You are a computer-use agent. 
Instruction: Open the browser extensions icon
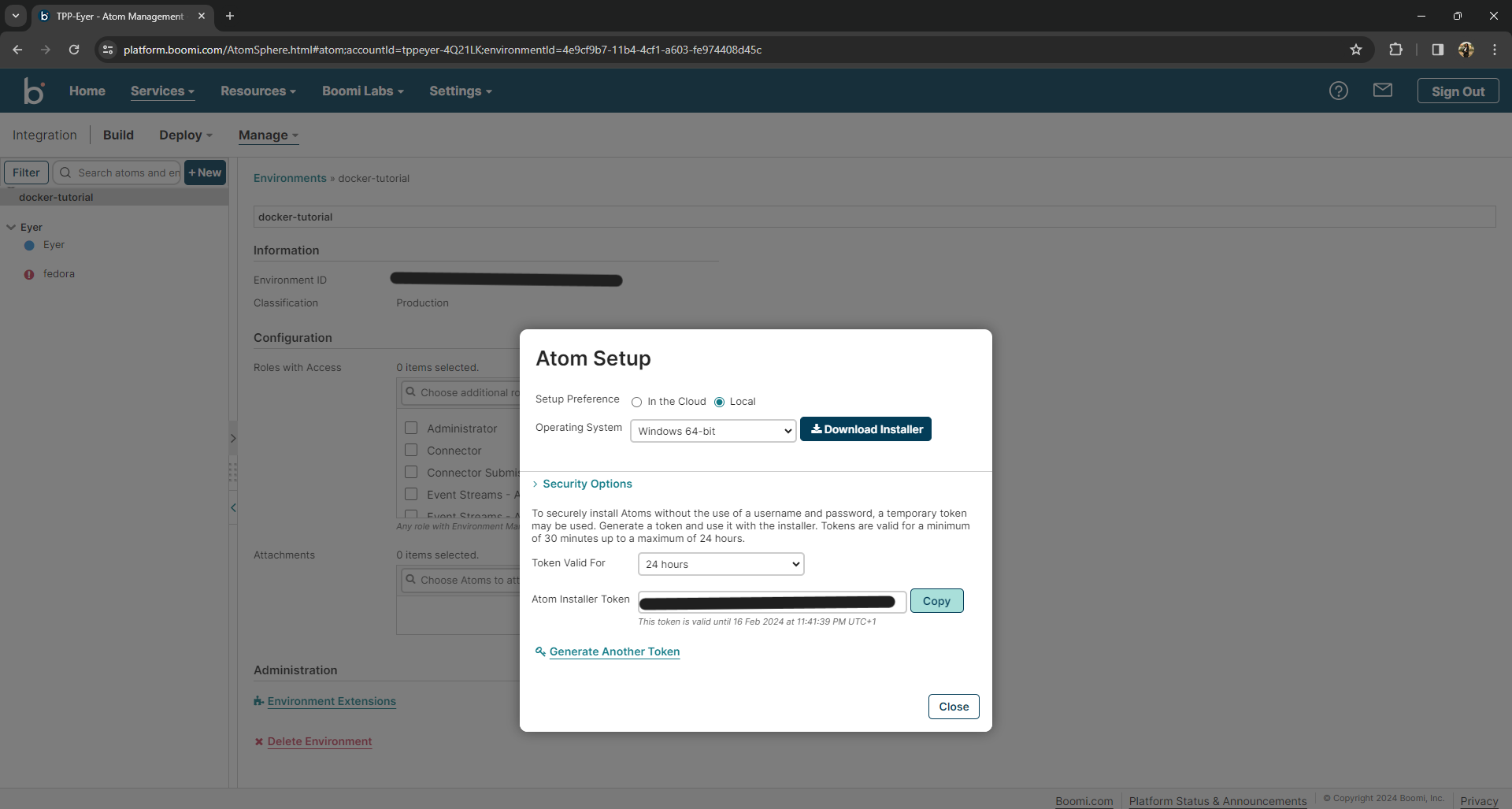click(1395, 50)
